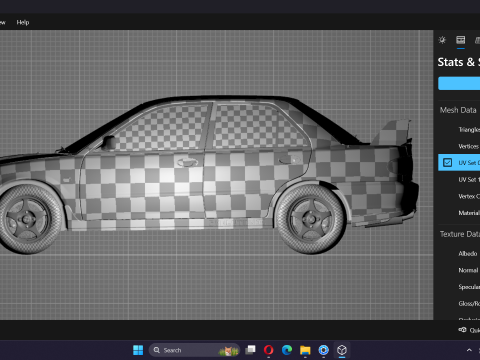Select the Materials row under Mesh Data
The image size is (480, 360).
(x=459, y=213)
